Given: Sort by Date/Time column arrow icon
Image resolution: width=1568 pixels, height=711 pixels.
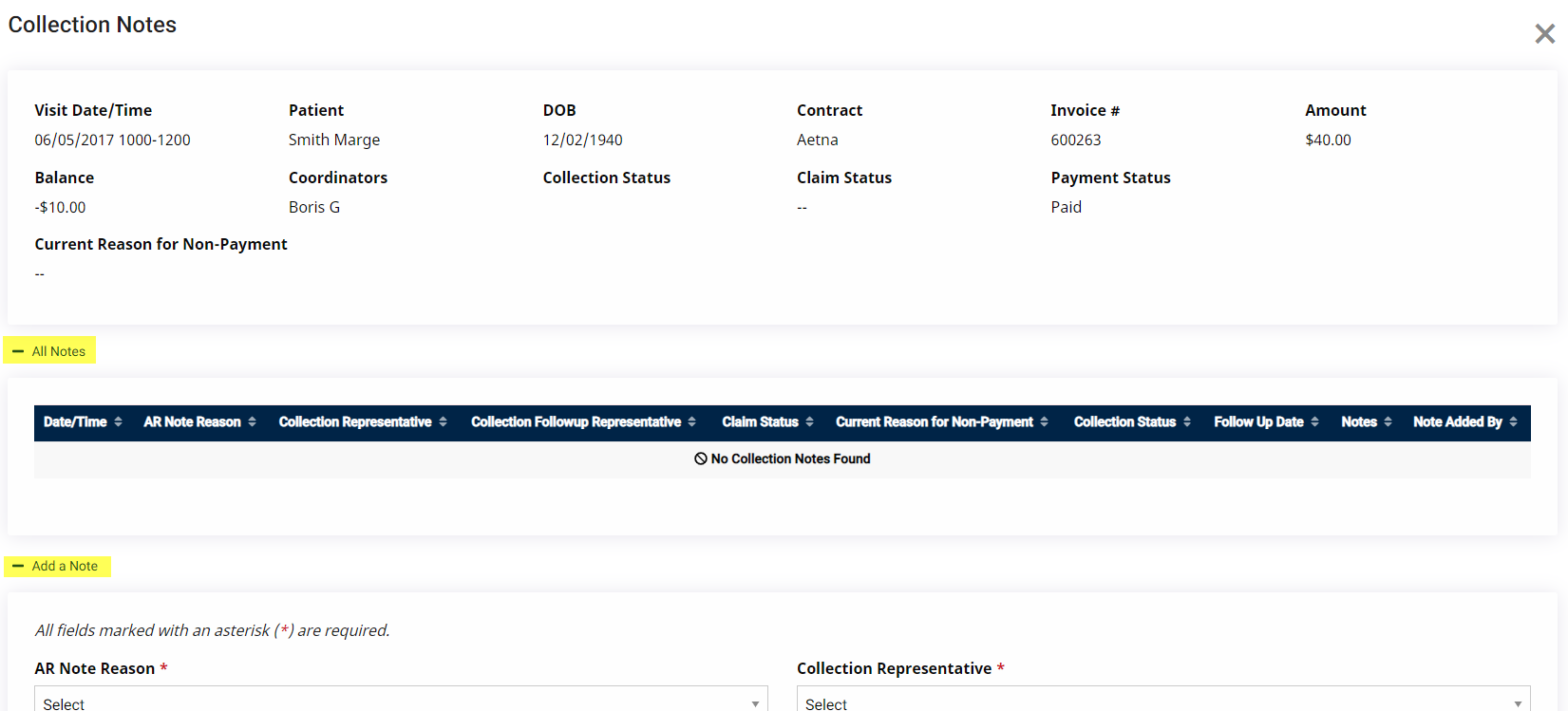Looking at the screenshot, I should 118,422.
